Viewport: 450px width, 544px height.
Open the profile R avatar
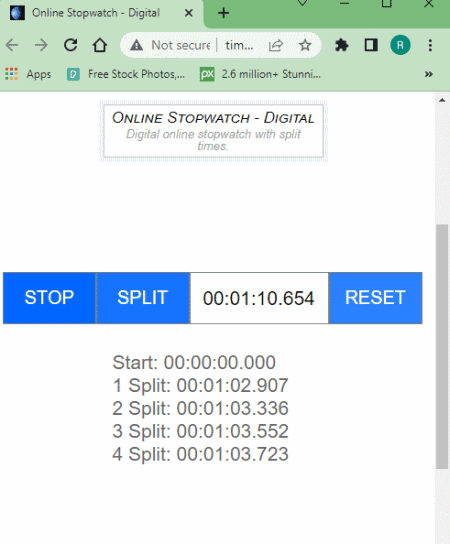click(400, 45)
